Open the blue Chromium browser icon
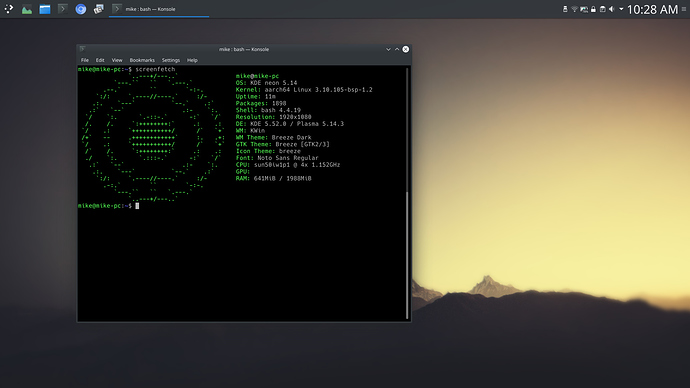This screenshot has height=388, width=690. [81, 9]
